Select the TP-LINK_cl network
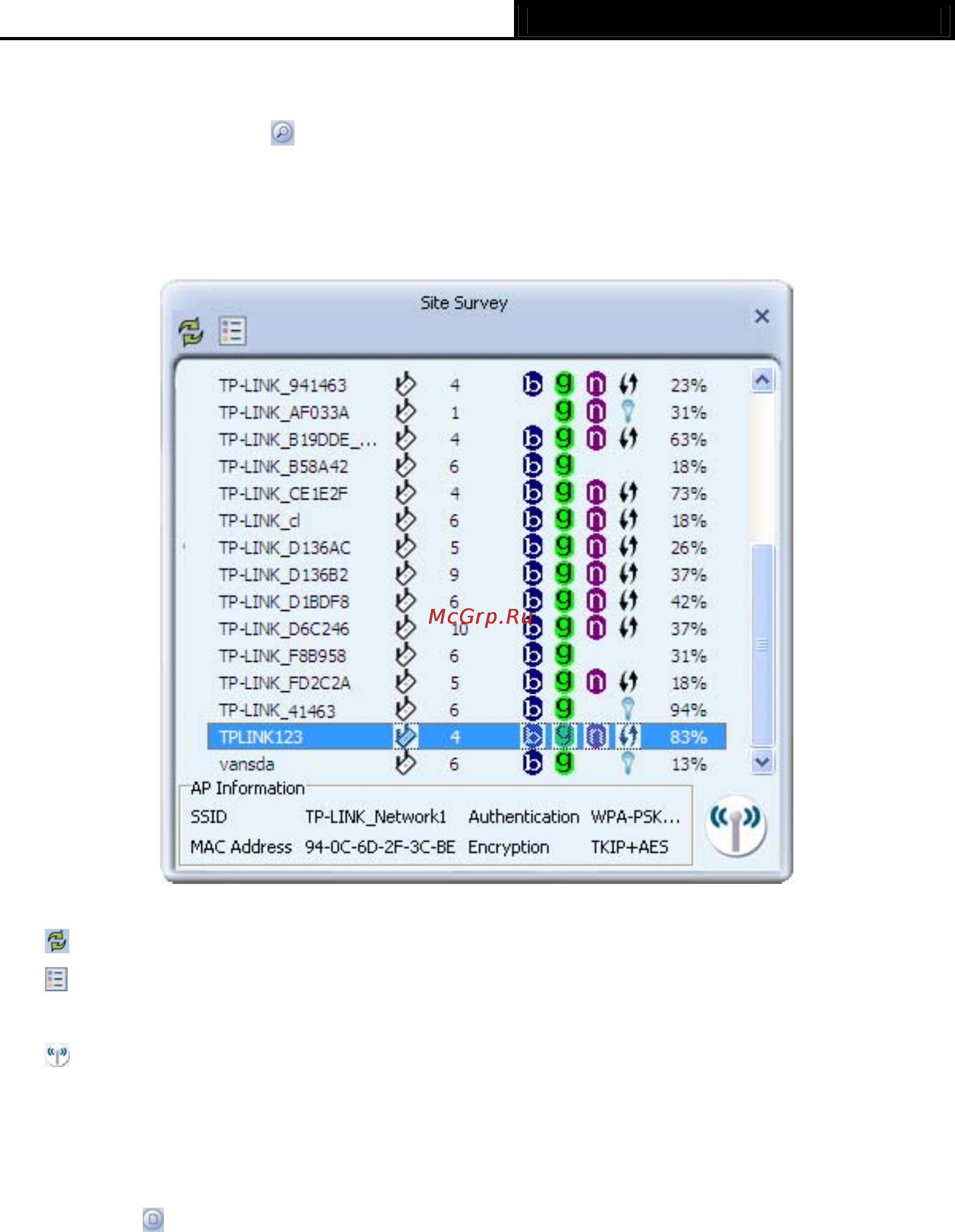This screenshot has width=955, height=1232. [x=466, y=521]
